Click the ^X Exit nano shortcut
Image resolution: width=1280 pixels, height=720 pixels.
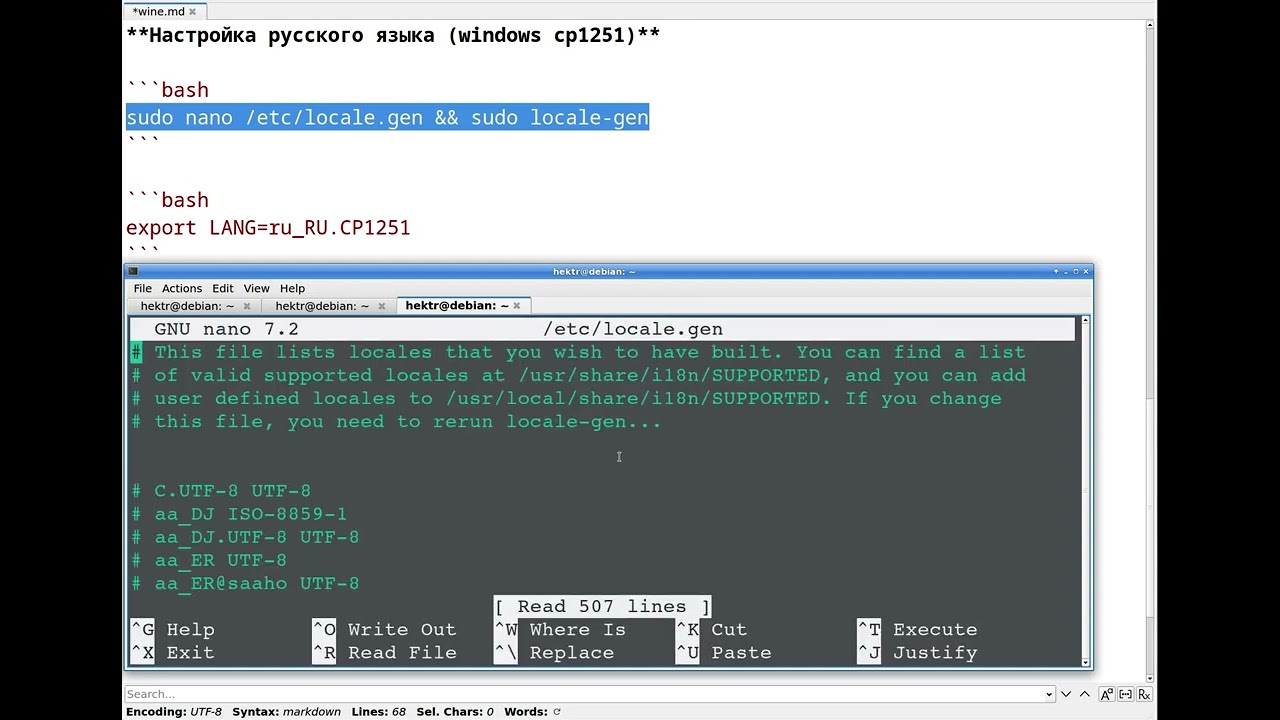(173, 653)
